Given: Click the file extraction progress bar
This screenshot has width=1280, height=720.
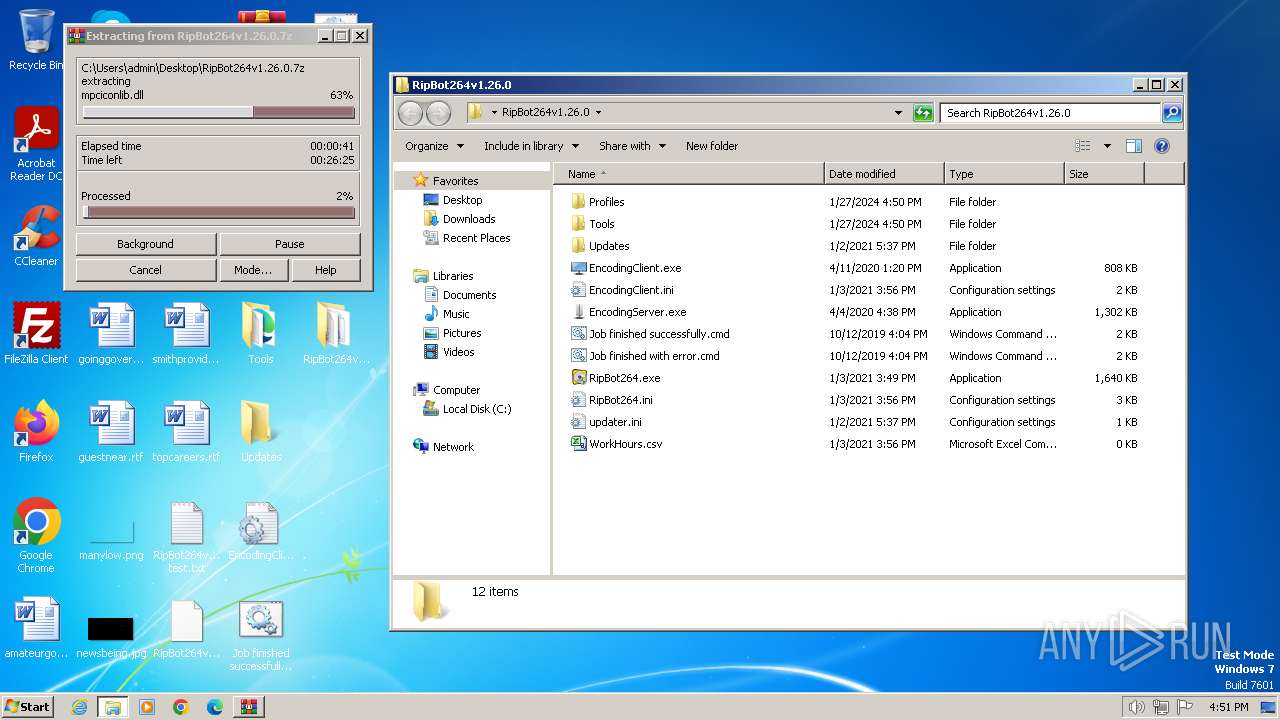Looking at the screenshot, I should pos(218,112).
